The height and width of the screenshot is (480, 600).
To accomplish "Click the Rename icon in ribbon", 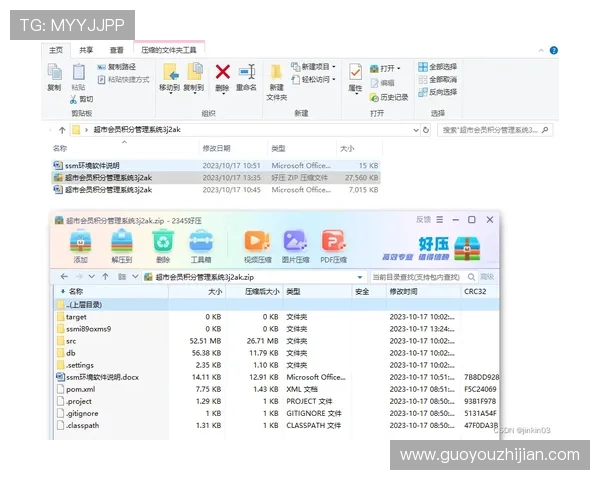I will point(247,72).
